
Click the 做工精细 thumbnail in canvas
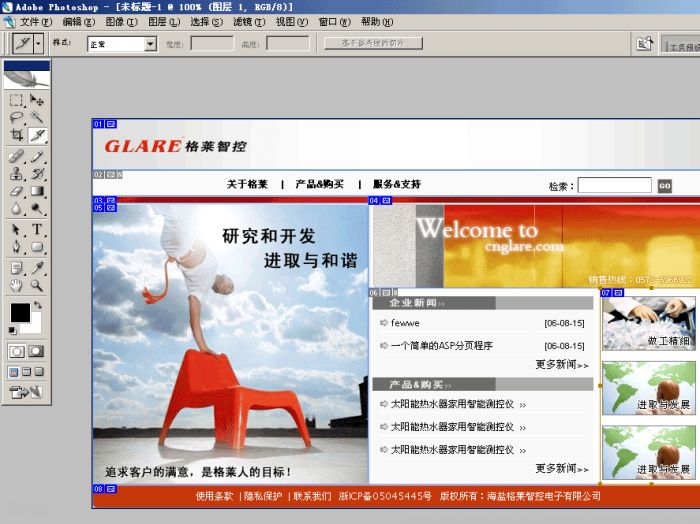pos(649,323)
